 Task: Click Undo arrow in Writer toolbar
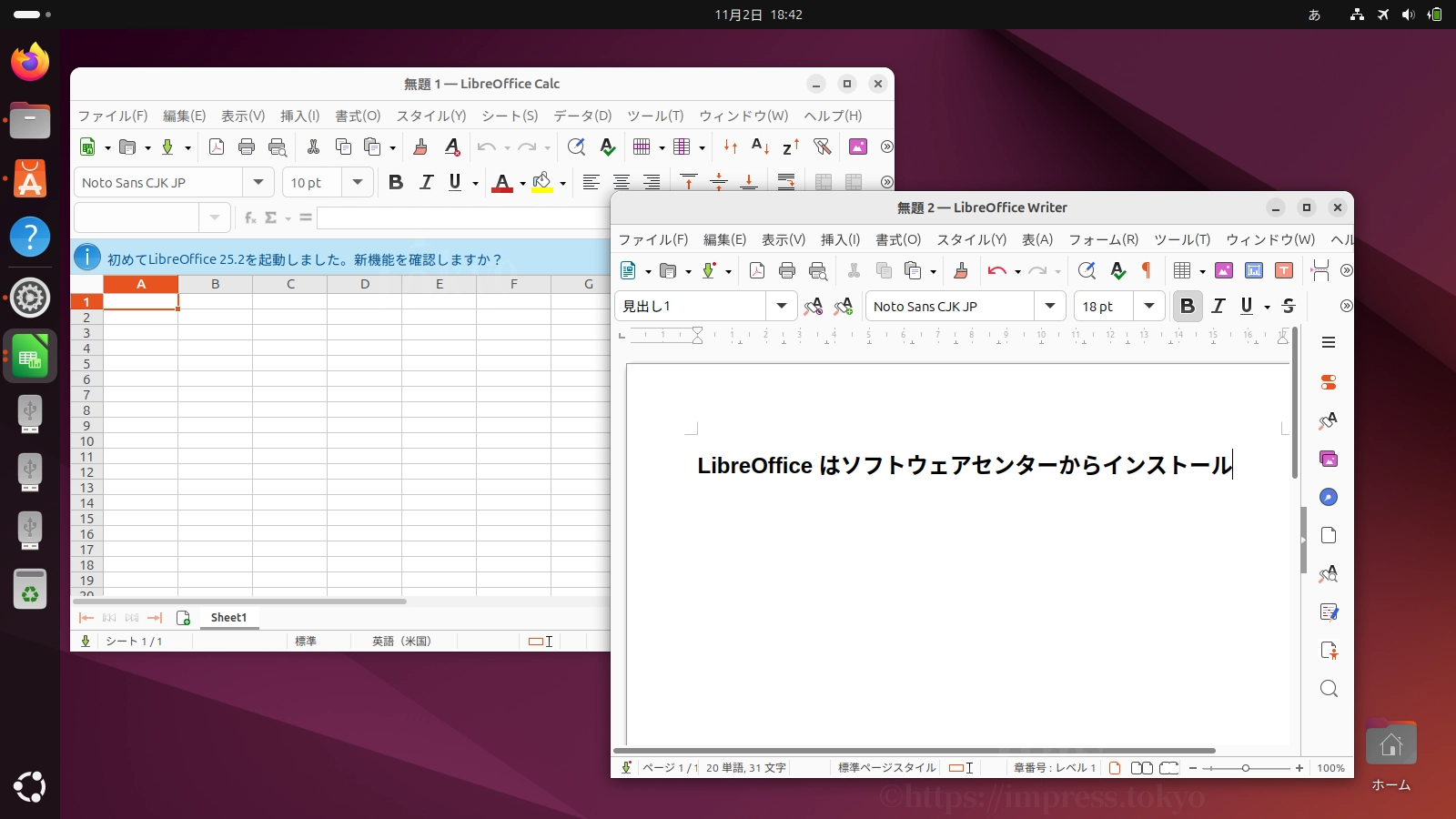coord(996,270)
